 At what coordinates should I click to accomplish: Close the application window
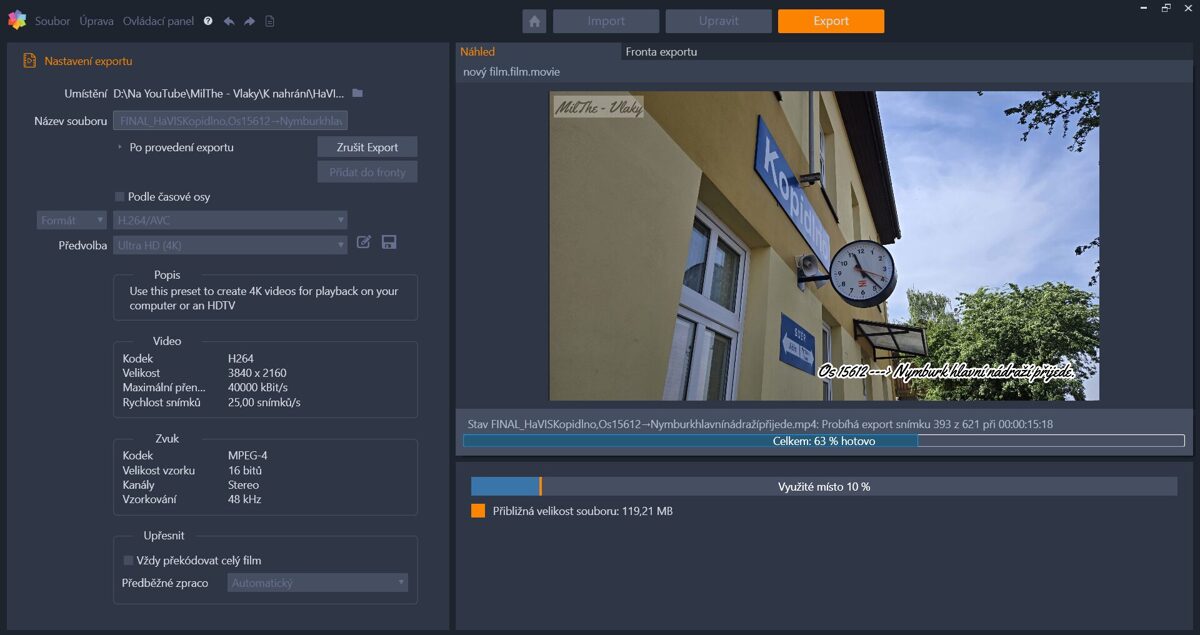[1189, 8]
